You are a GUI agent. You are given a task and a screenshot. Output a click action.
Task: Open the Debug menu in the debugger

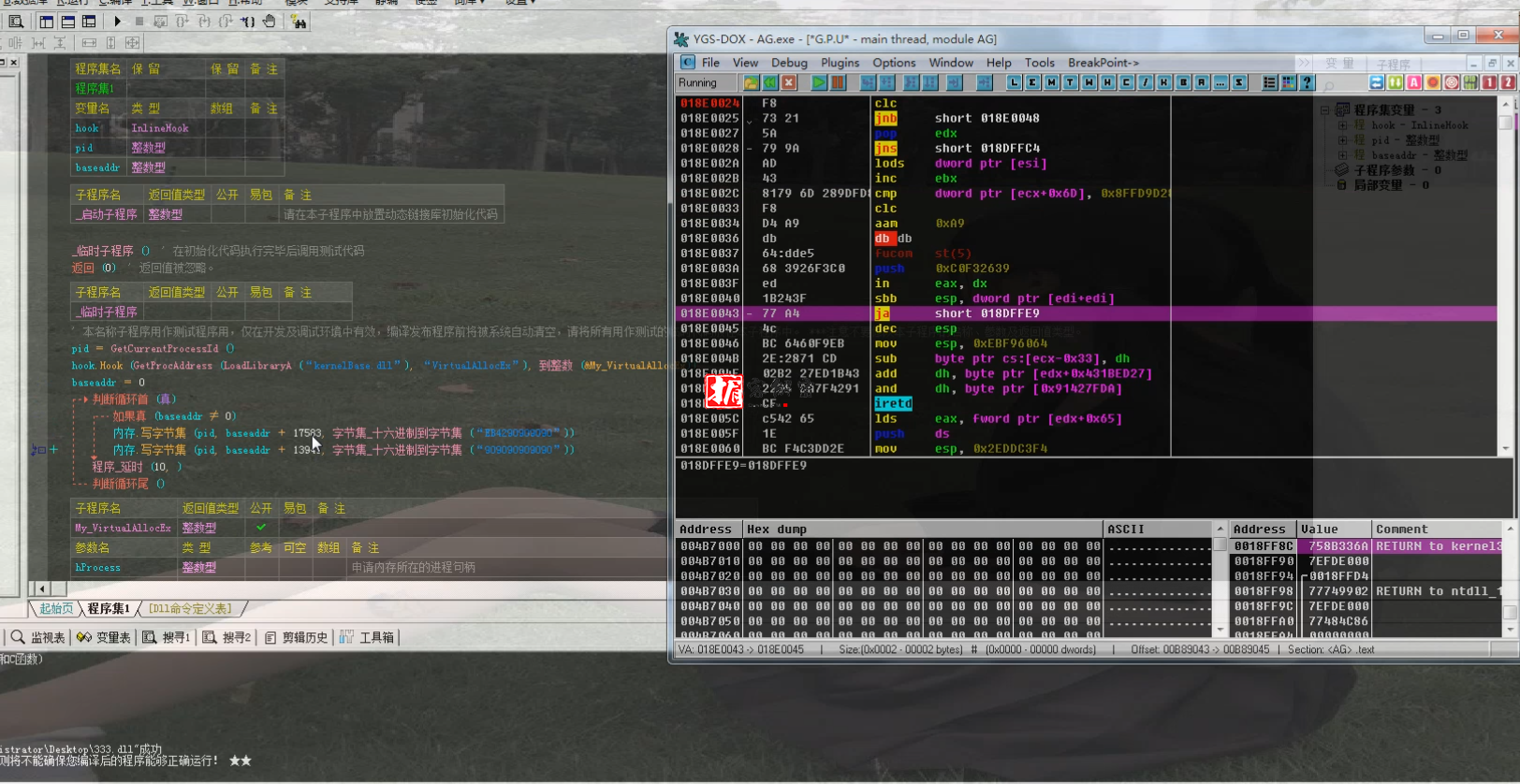pos(789,63)
